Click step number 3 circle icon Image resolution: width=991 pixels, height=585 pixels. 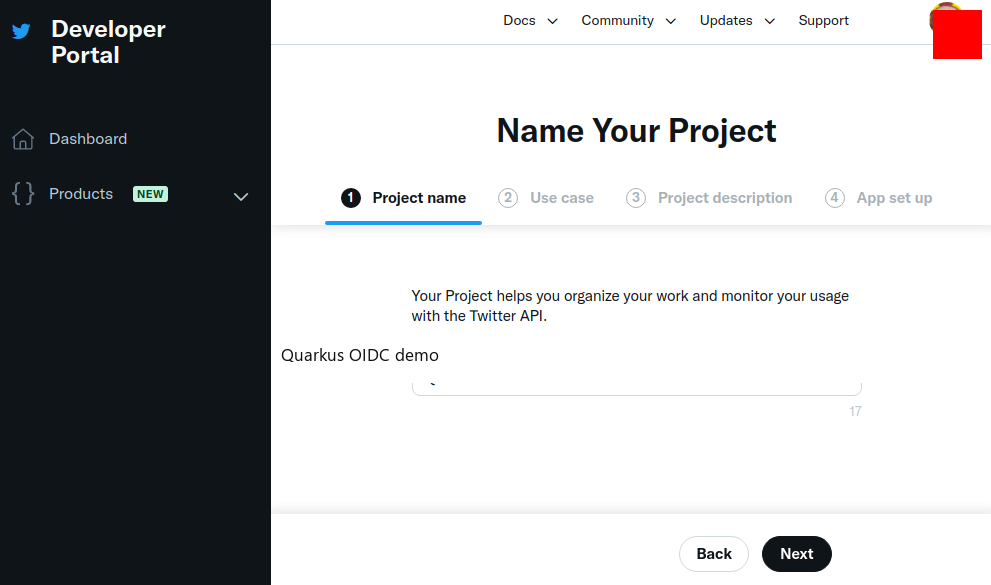(636, 198)
